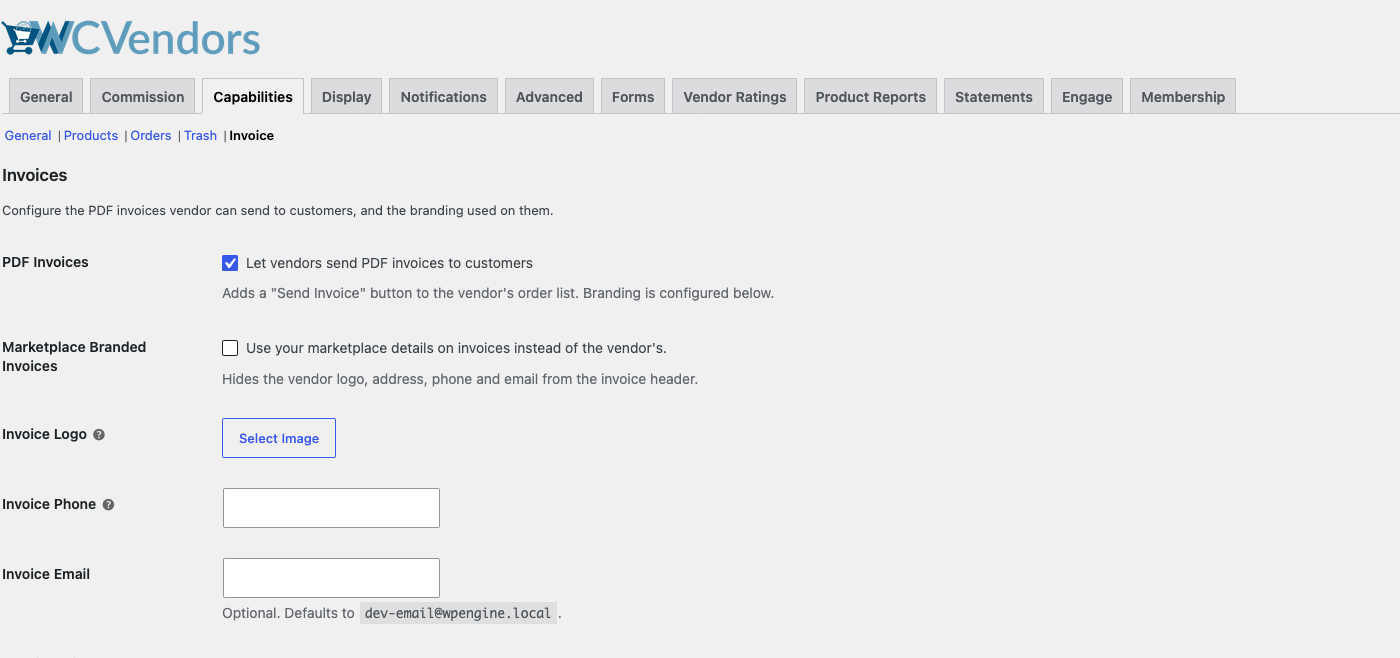Uncheck Let vendors send PDF invoices
1400x658 pixels.
[230, 263]
